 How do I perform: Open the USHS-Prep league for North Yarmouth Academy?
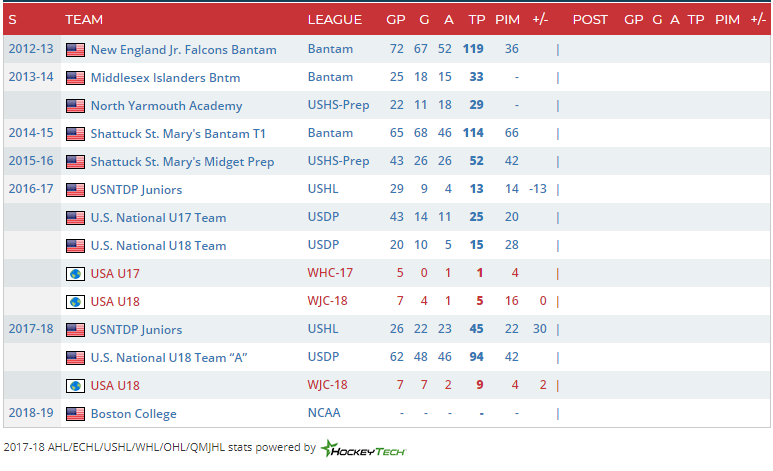(338, 105)
